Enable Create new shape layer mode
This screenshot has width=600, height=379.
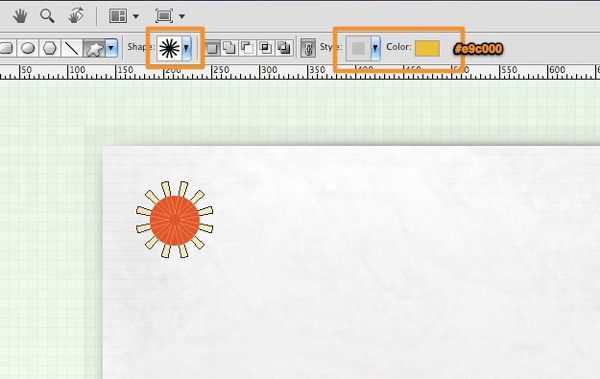coord(212,48)
